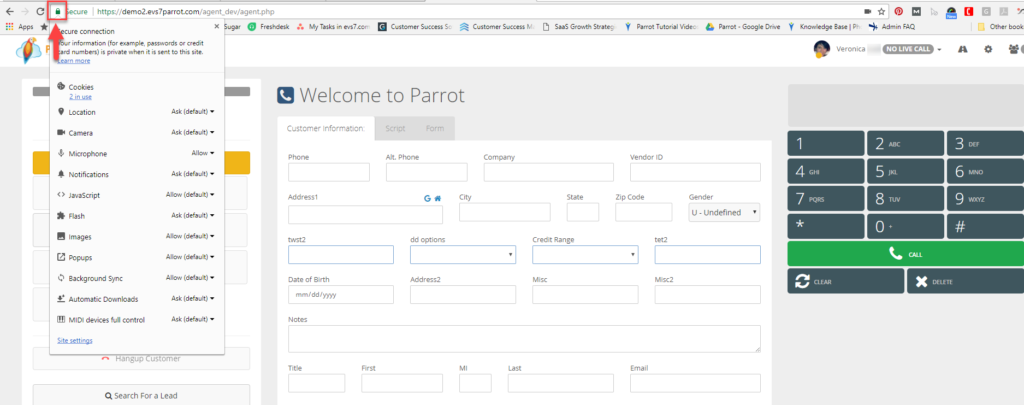Dial 1 on the keypad
Viewport: 1024px width, 405px height.
tap(825, 144)
